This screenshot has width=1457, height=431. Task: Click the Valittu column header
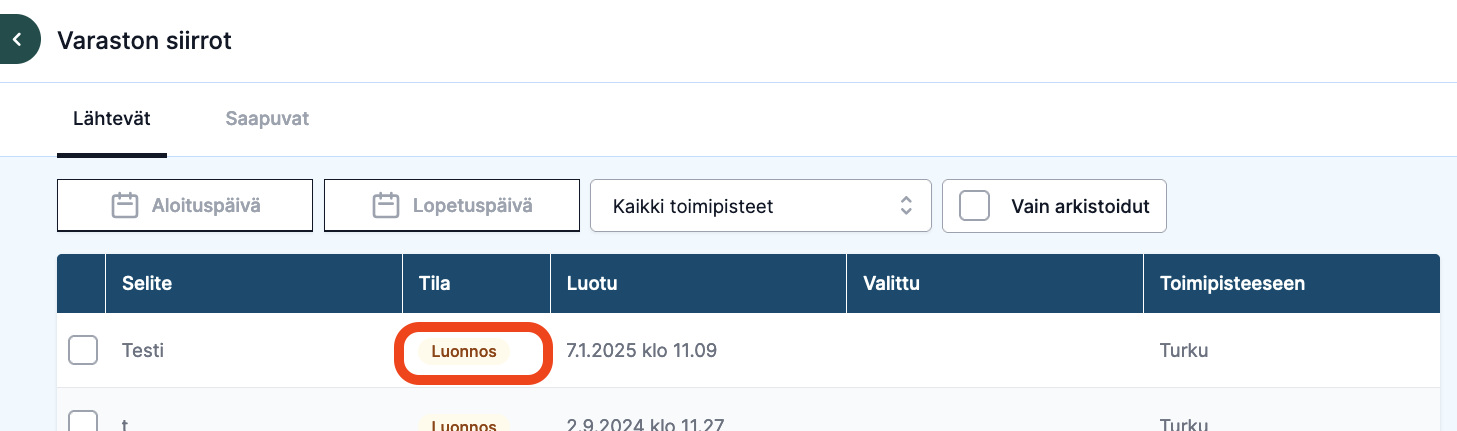pos(891,284)
